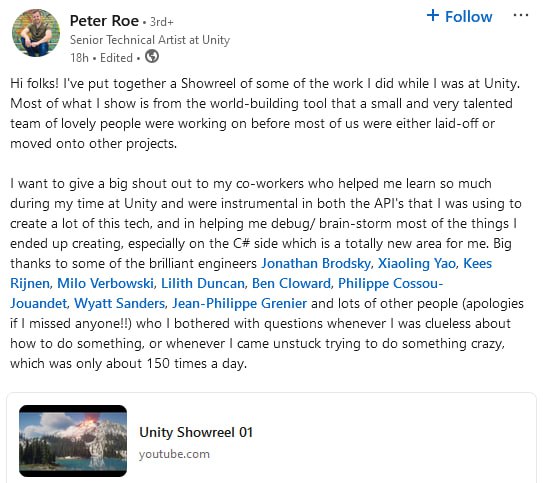Open Kees Rijnen's profile mention

point(477,263)
